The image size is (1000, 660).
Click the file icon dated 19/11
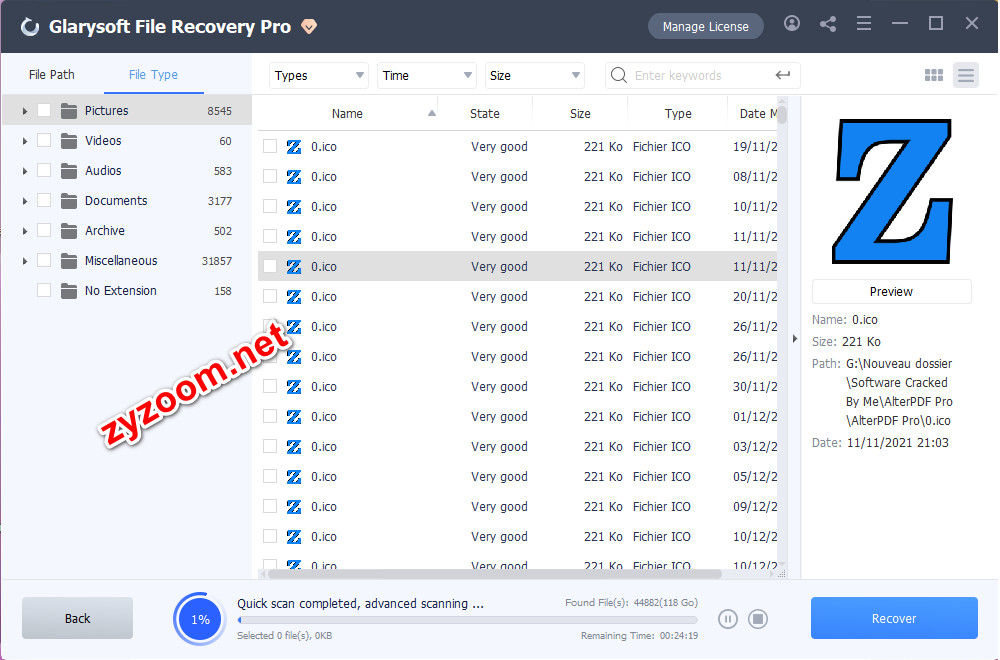tap(294, 147)
